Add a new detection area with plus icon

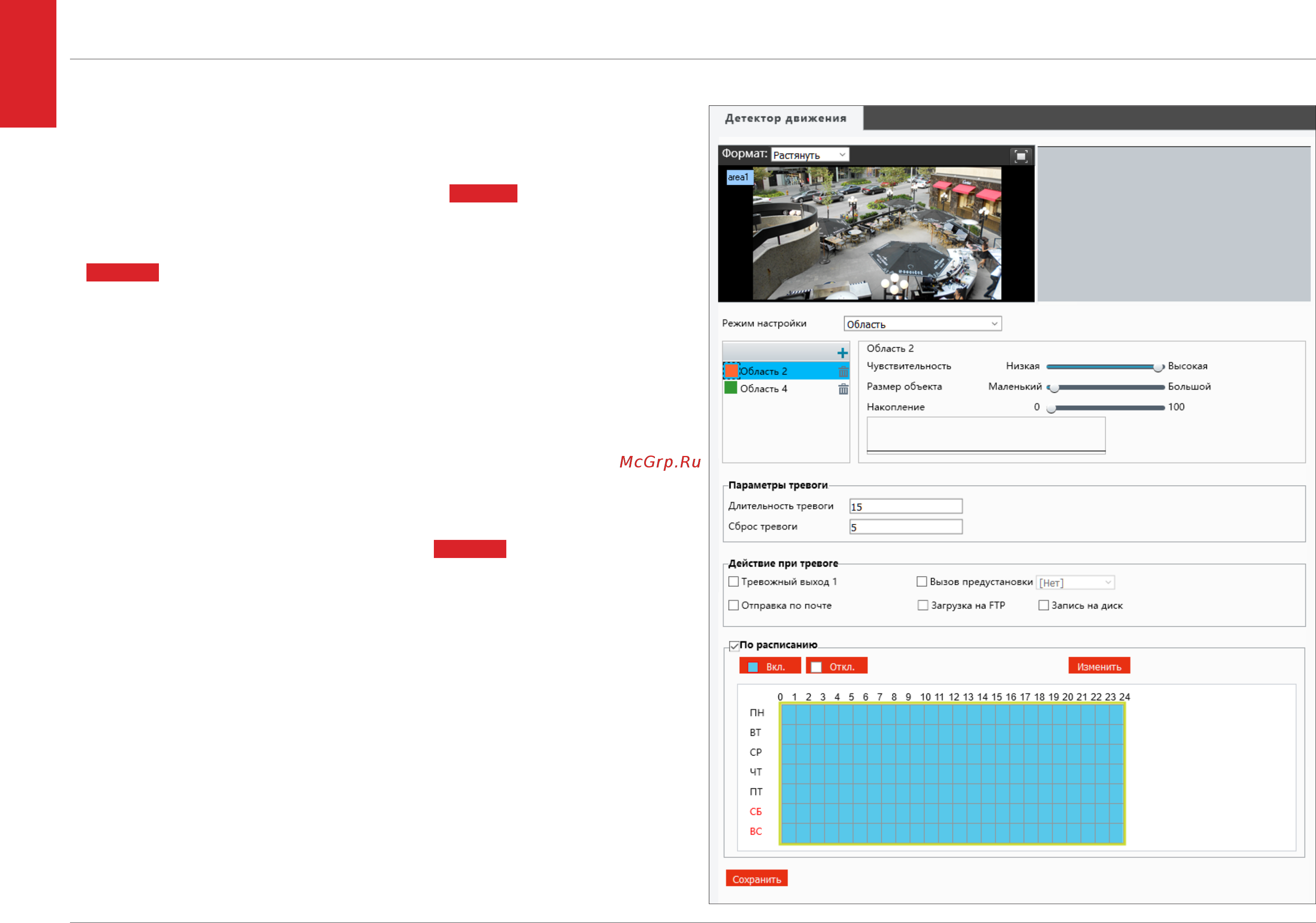point(842,352)
